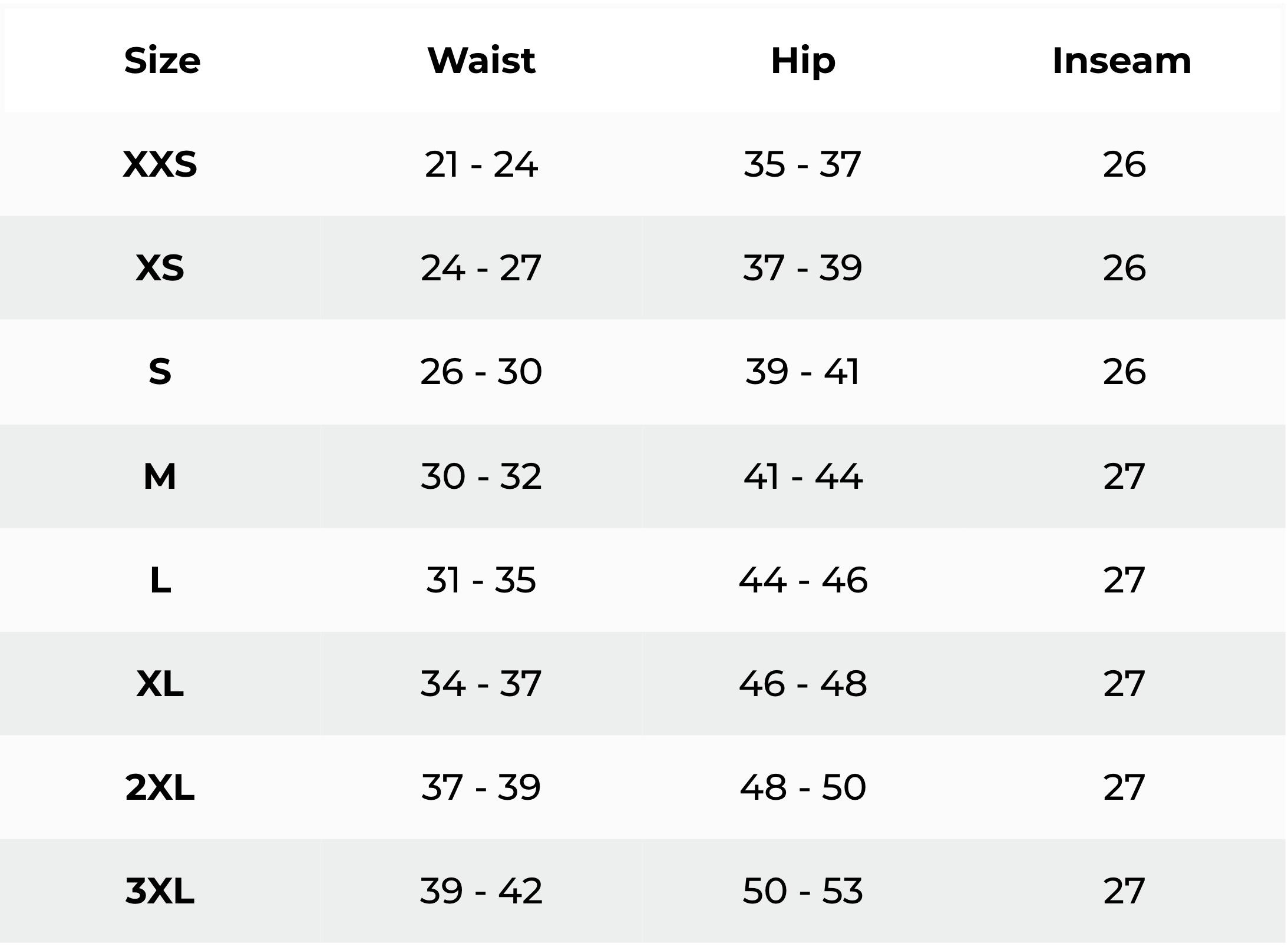Select the L size row label
The image size is (1288, 947).
[x=160, y=580]
